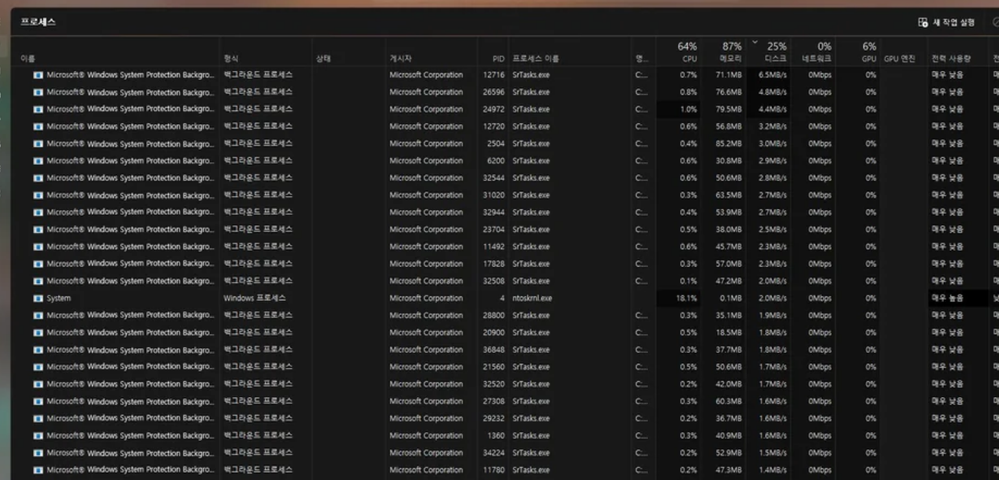Sort processes by the 메모리 column header

coord(731,52)
